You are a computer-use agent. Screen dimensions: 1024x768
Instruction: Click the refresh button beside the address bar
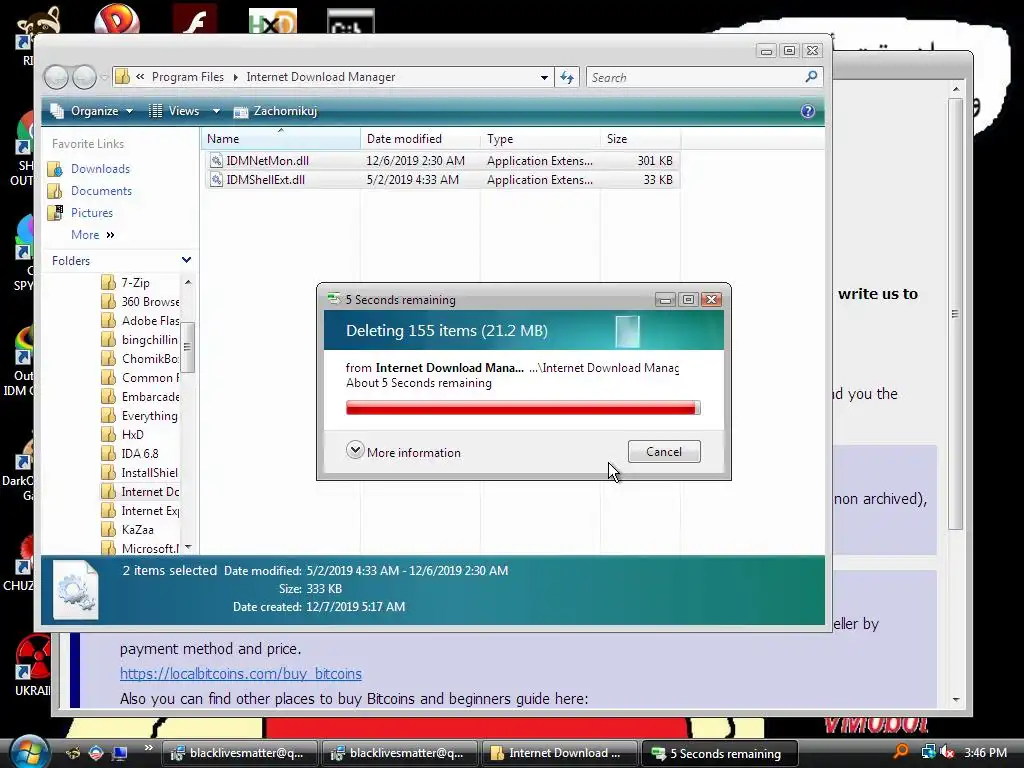(x=567, y=78)
